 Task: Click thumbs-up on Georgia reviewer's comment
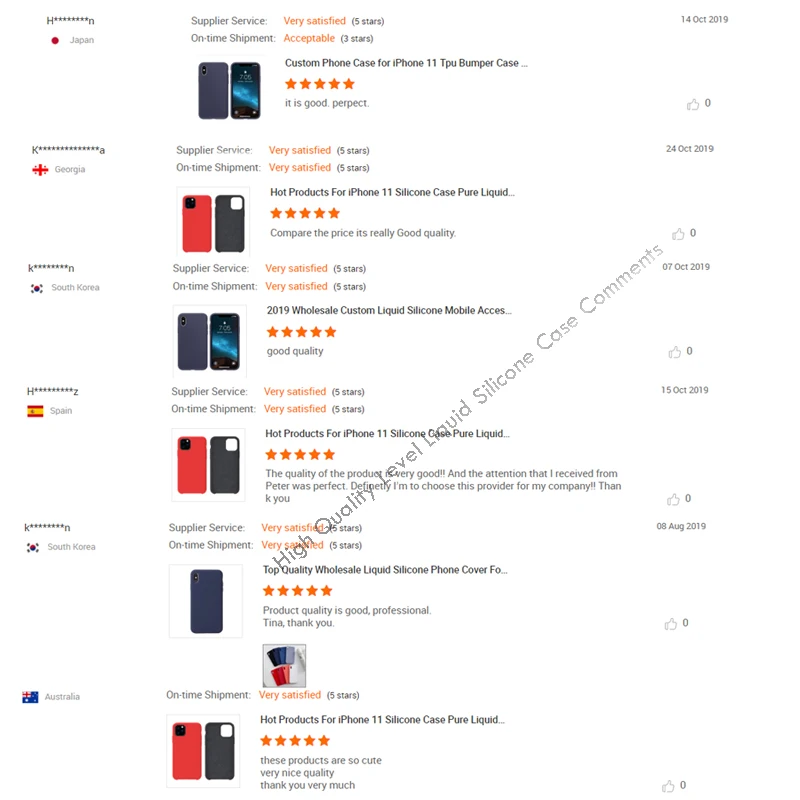(678, 234)
